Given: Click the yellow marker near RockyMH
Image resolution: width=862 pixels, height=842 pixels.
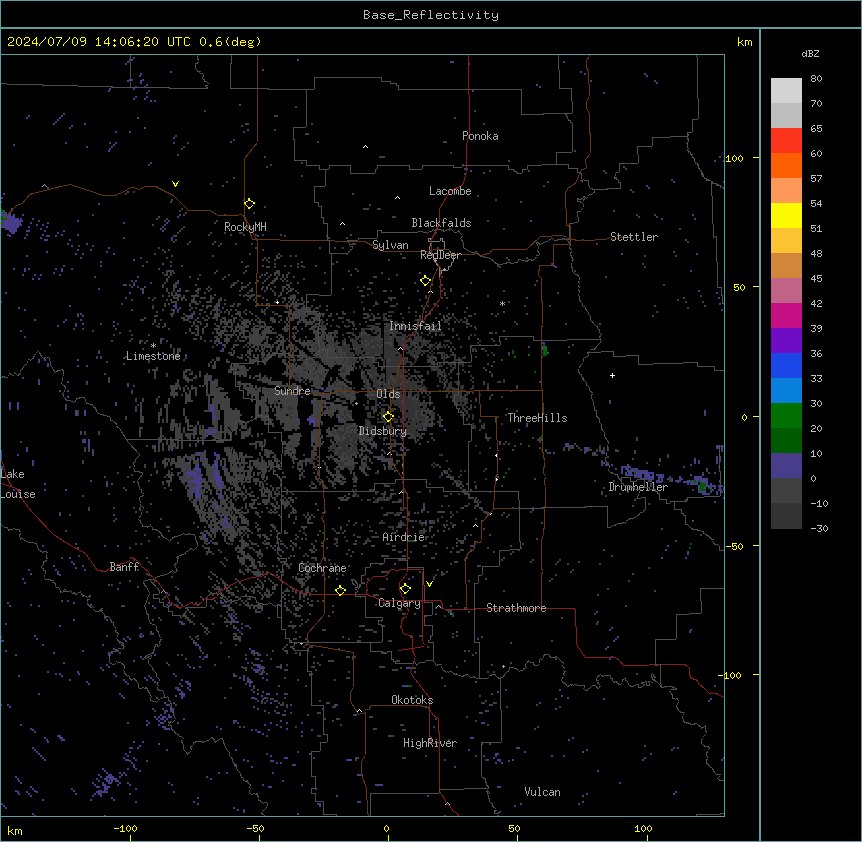Looking at the screenshot, I should [x=249, y=204].
